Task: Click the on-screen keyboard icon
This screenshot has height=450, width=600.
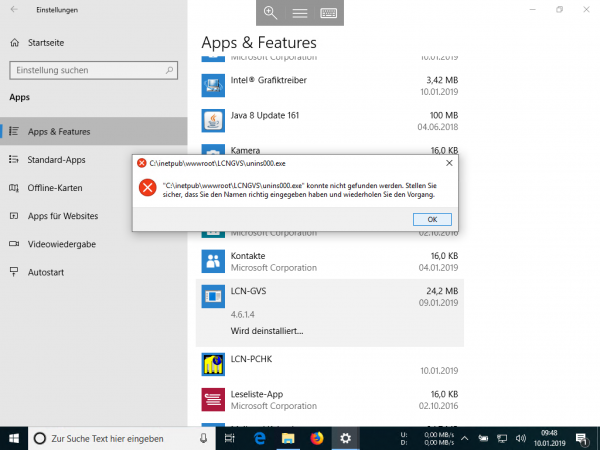Action: pyautogui.click(x=328, y=13)
